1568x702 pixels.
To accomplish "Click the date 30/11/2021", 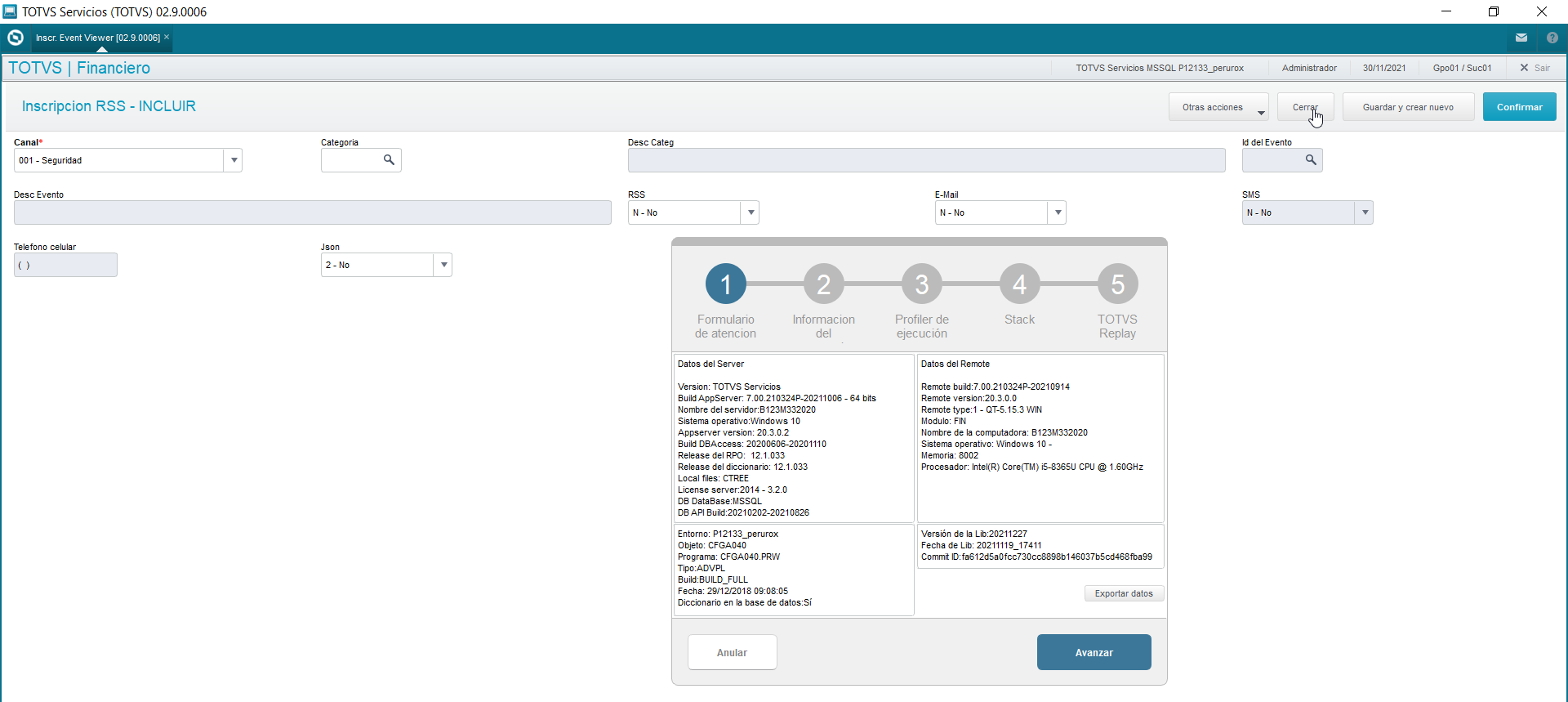I will pyautogui.click(x=1384, y=68).
